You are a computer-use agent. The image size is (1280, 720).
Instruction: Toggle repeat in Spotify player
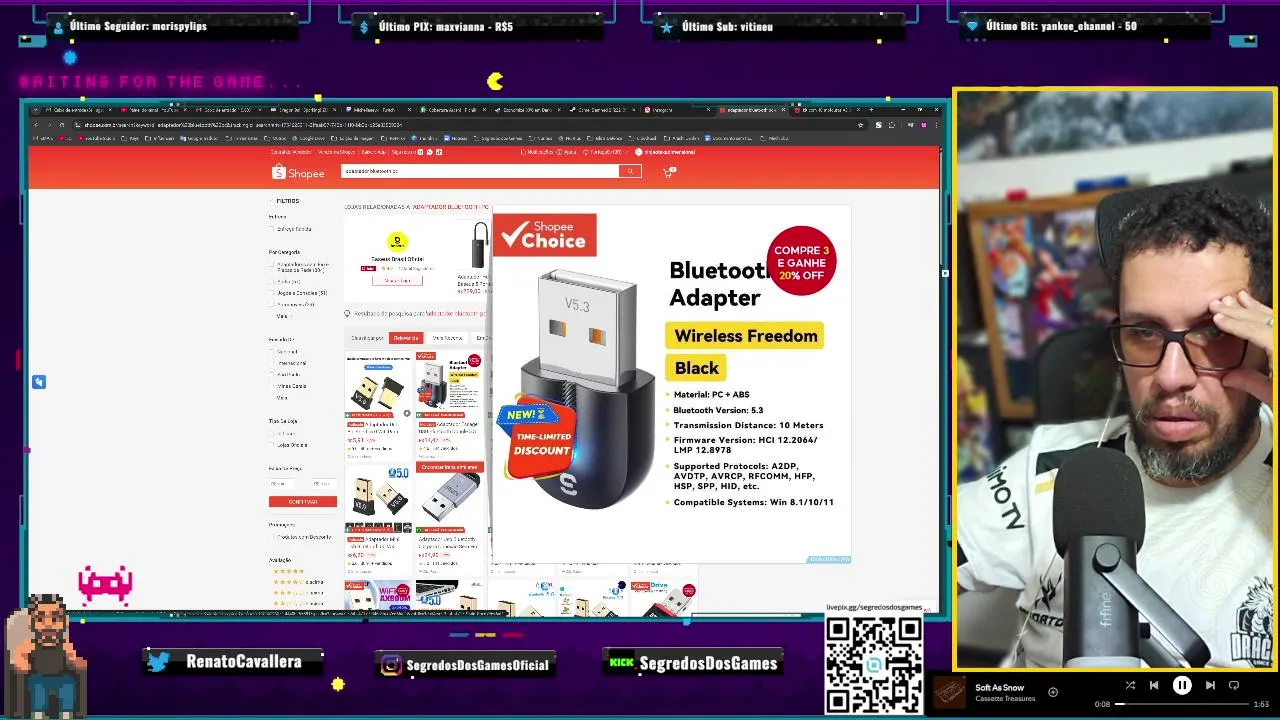(x=1234, y=686)
